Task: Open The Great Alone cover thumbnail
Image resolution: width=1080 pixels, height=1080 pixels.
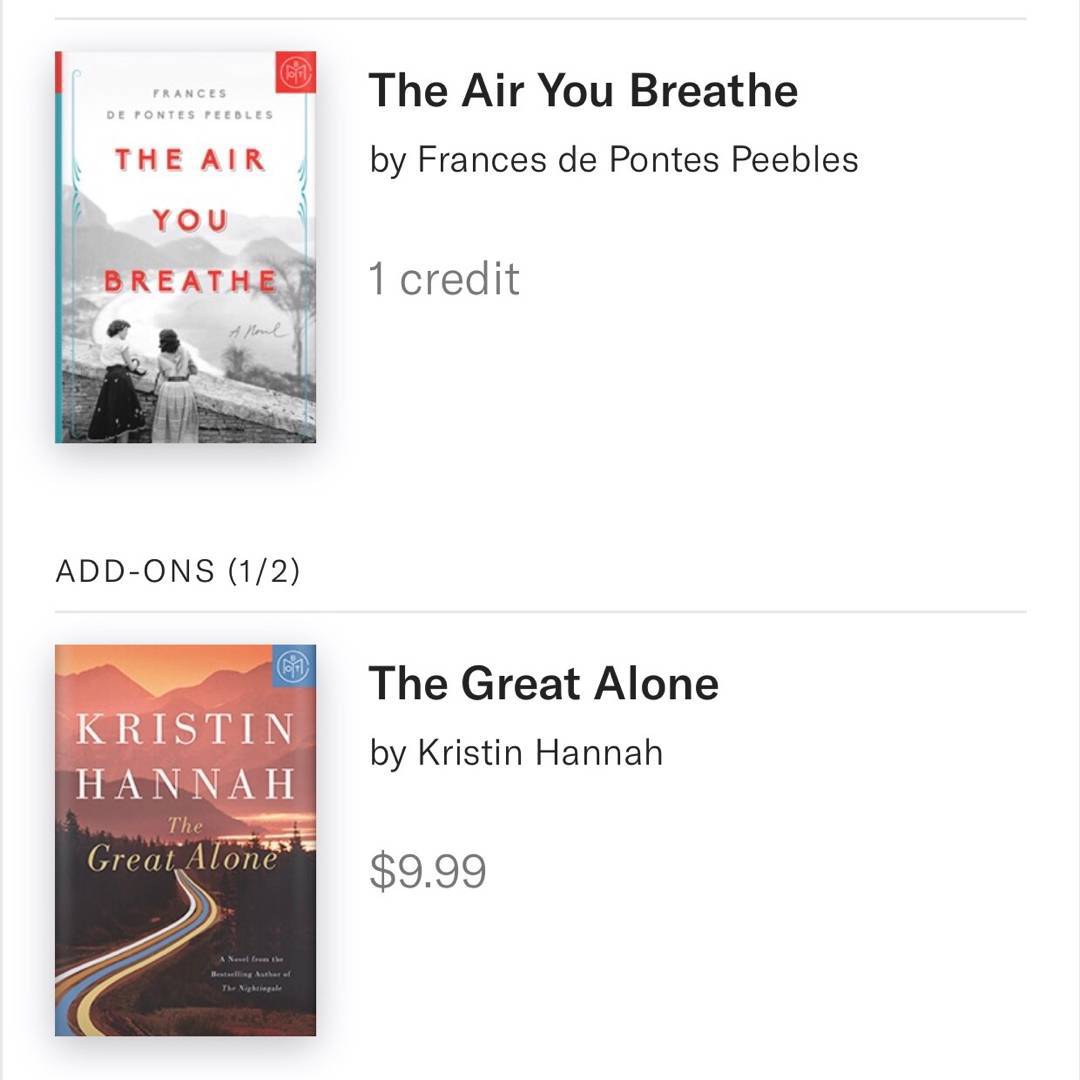Action: (186, 840)
